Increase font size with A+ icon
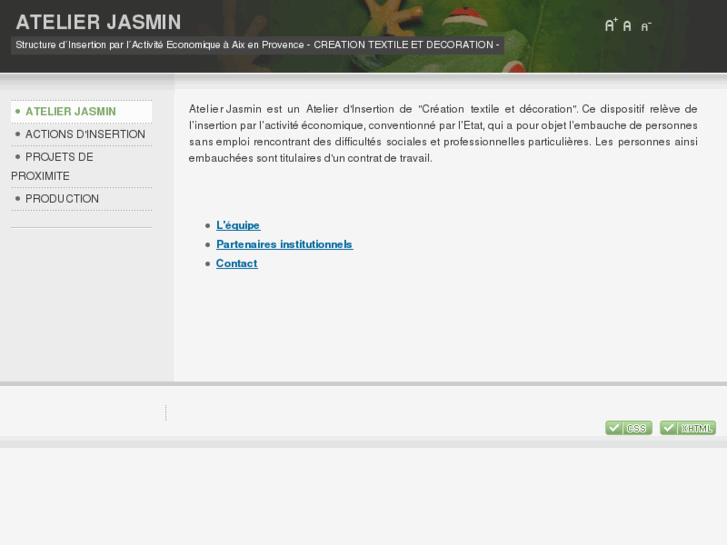Image resolution: width=727 pixels, height=545 pixels. point(611,25)
